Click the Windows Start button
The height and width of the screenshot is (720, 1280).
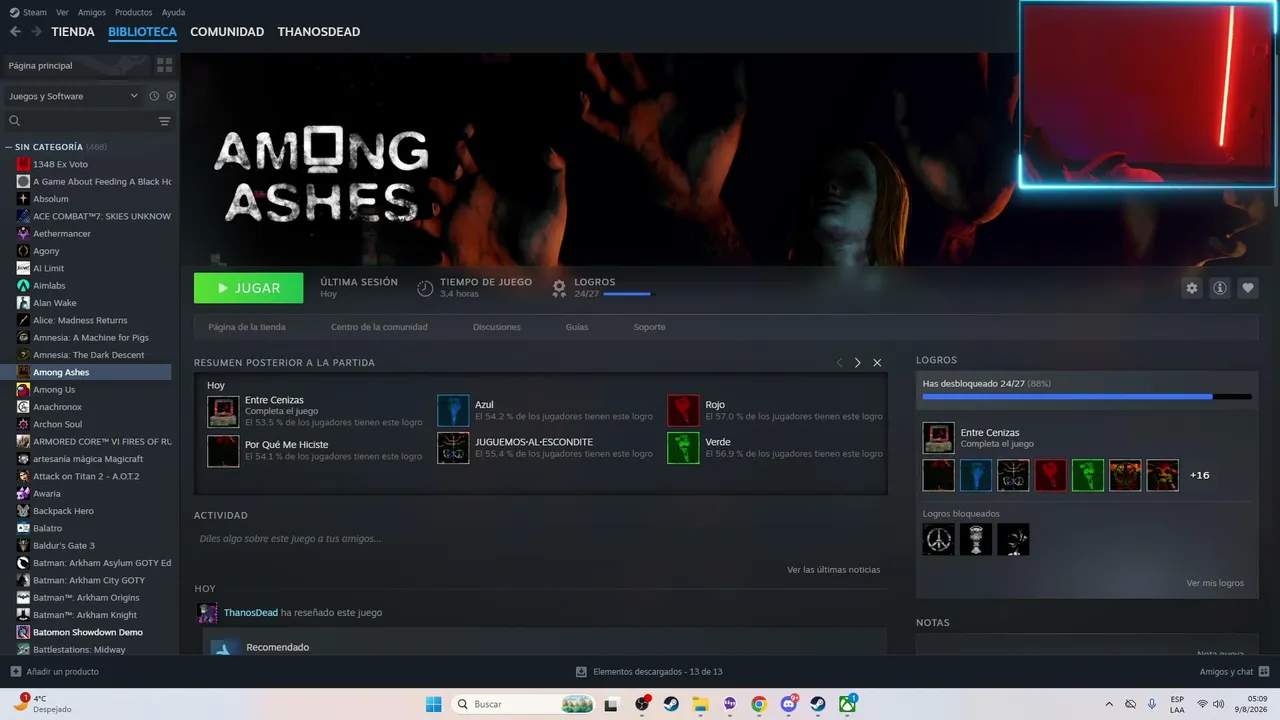coord(434,704)
